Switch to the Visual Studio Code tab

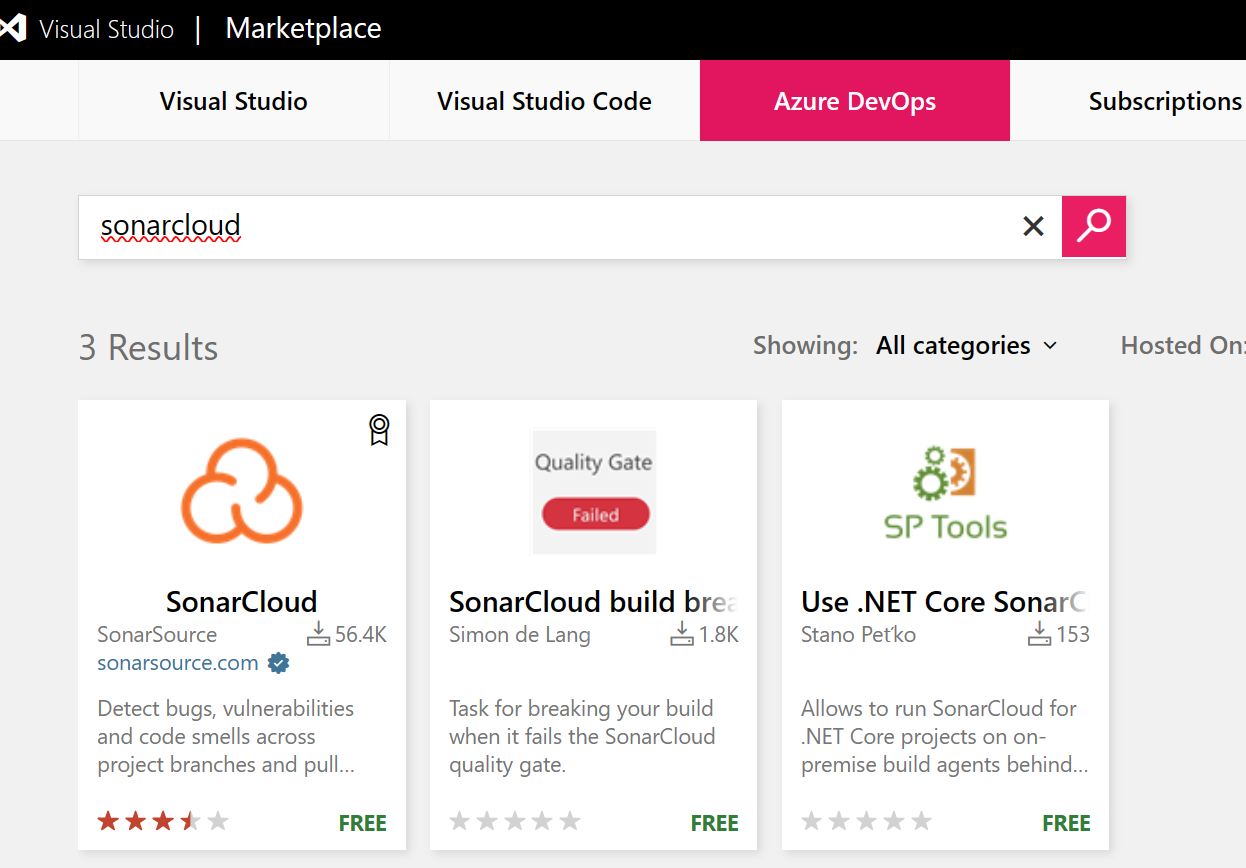pyautogui.click(x=544, y=101)
